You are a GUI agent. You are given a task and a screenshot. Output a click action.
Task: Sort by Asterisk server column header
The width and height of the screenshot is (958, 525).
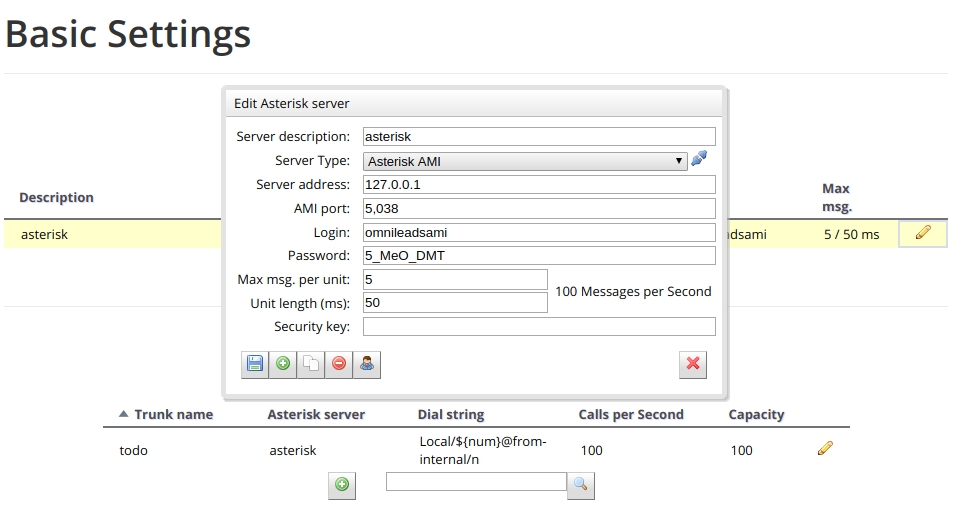(316, 414)
